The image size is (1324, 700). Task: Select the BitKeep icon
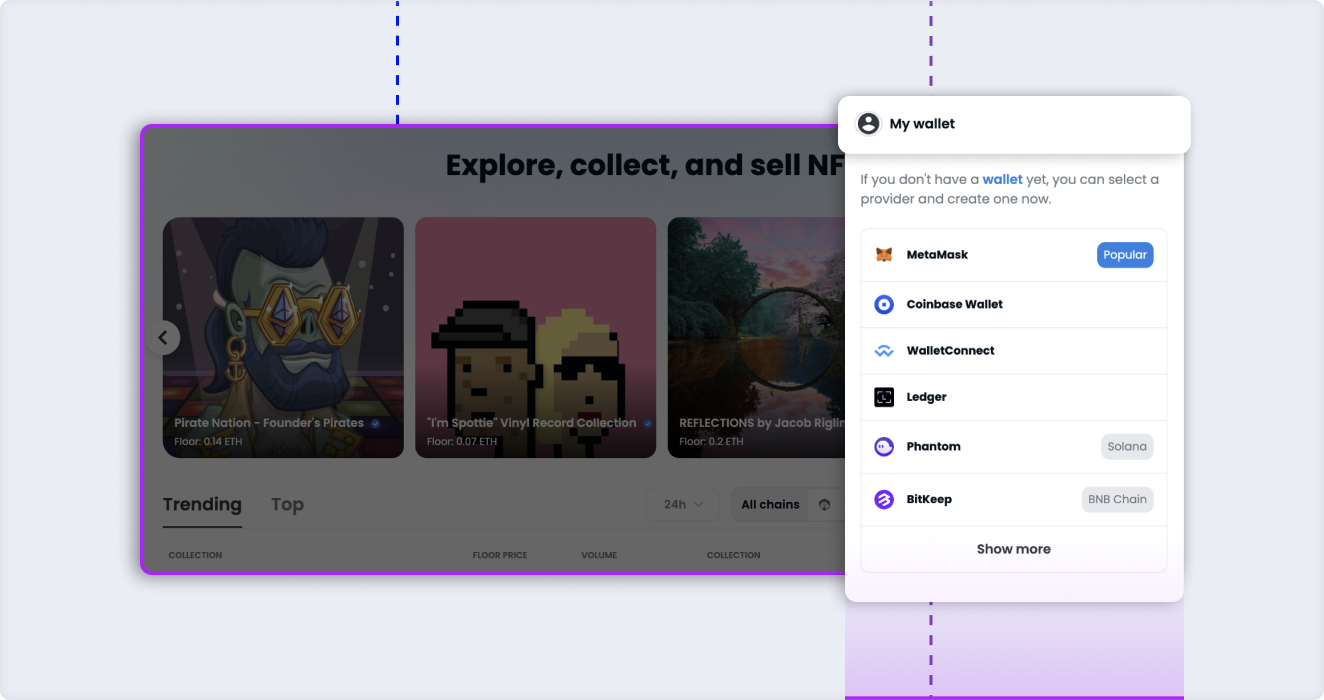pos(884,499)
